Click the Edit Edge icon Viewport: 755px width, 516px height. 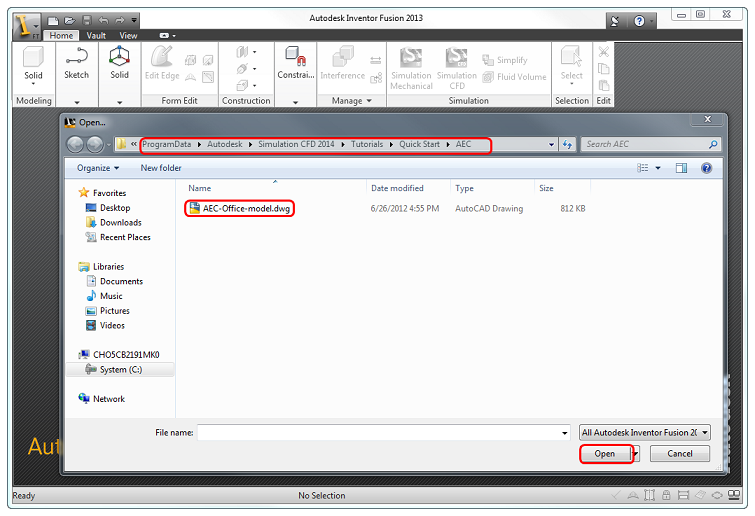coord(162,57)
